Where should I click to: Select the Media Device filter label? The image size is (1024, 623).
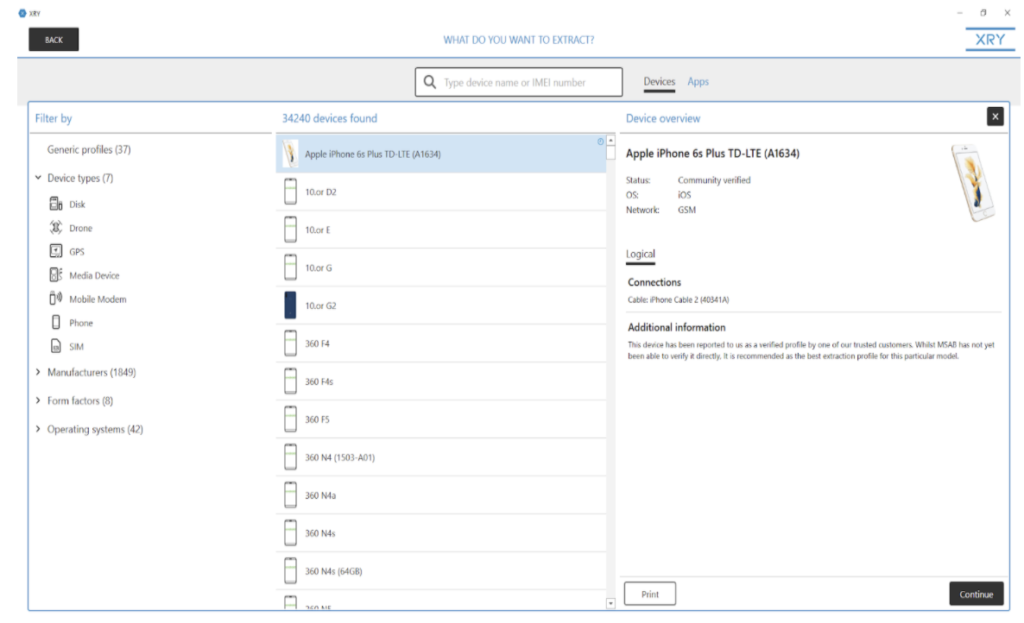tap(95, 276)
